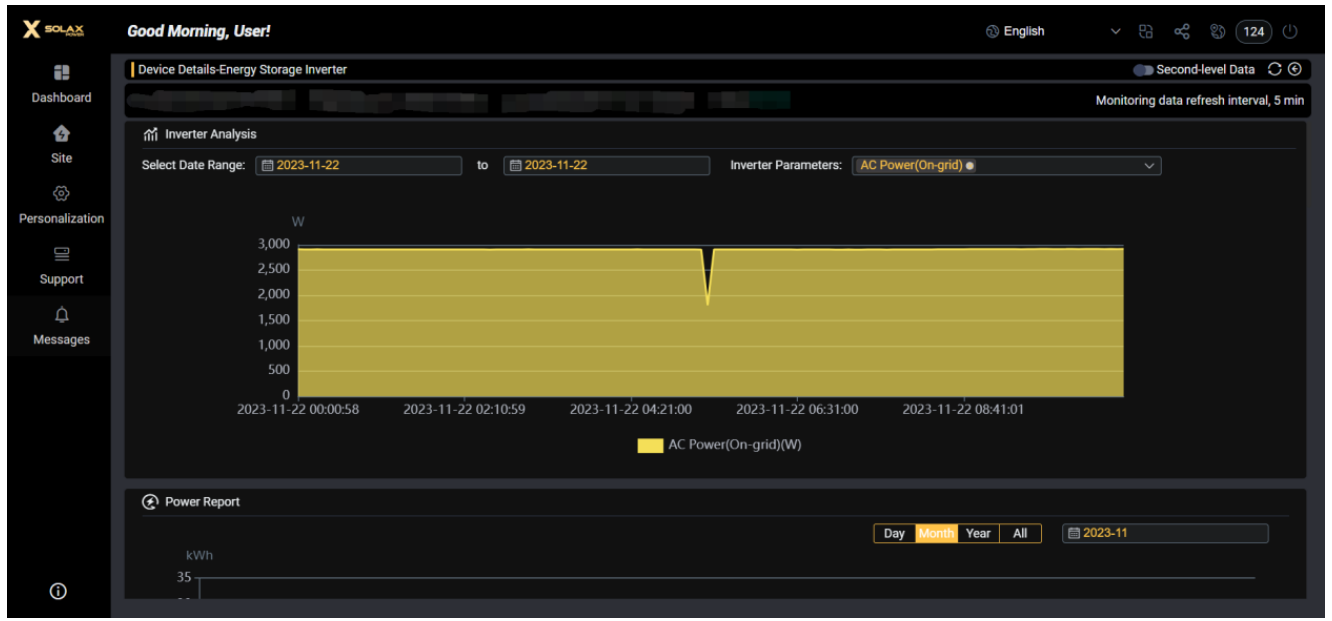Click the globe location icon in header
Screen dimensions: 1332x621
1217,32
